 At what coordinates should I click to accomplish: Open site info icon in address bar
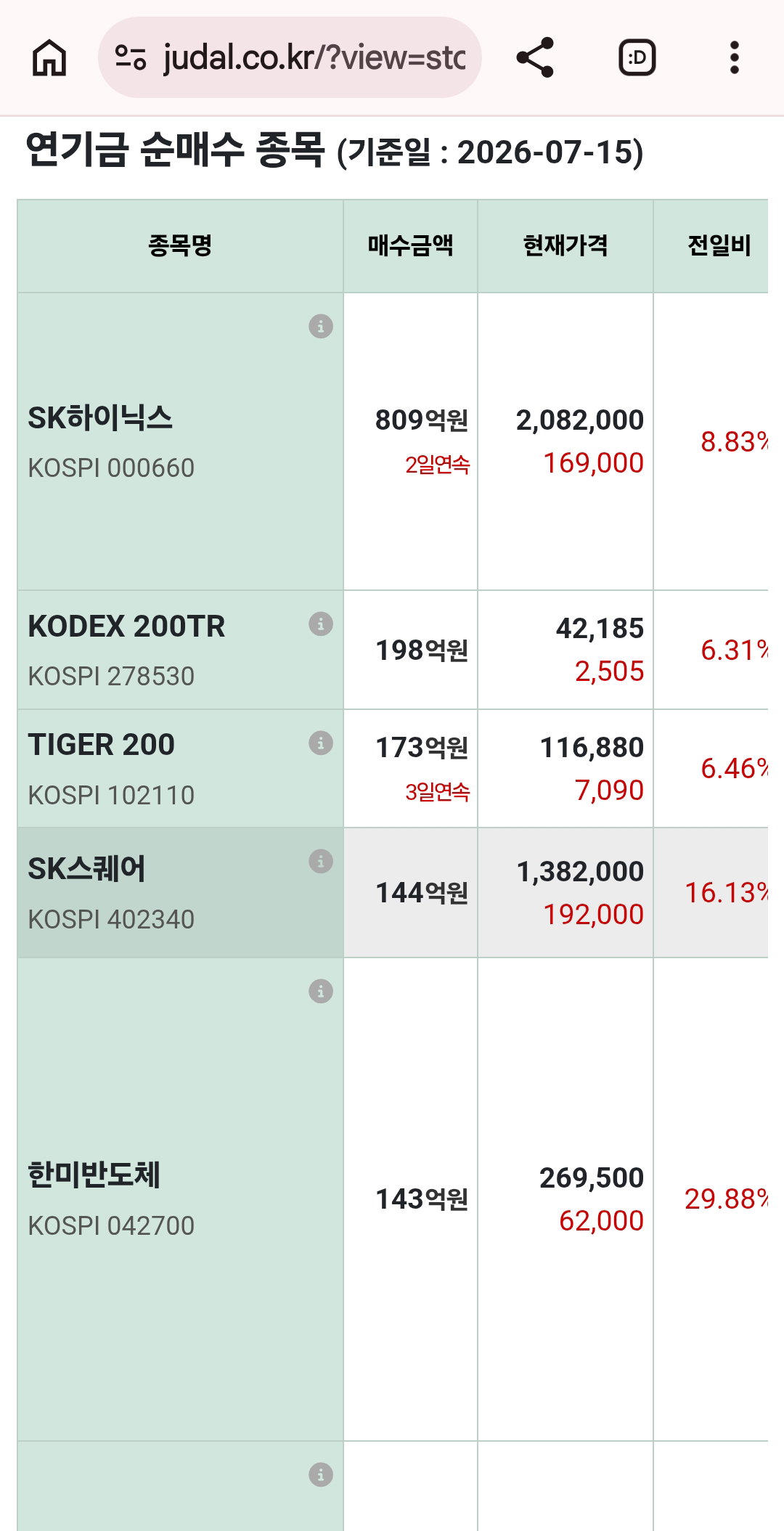131,57
